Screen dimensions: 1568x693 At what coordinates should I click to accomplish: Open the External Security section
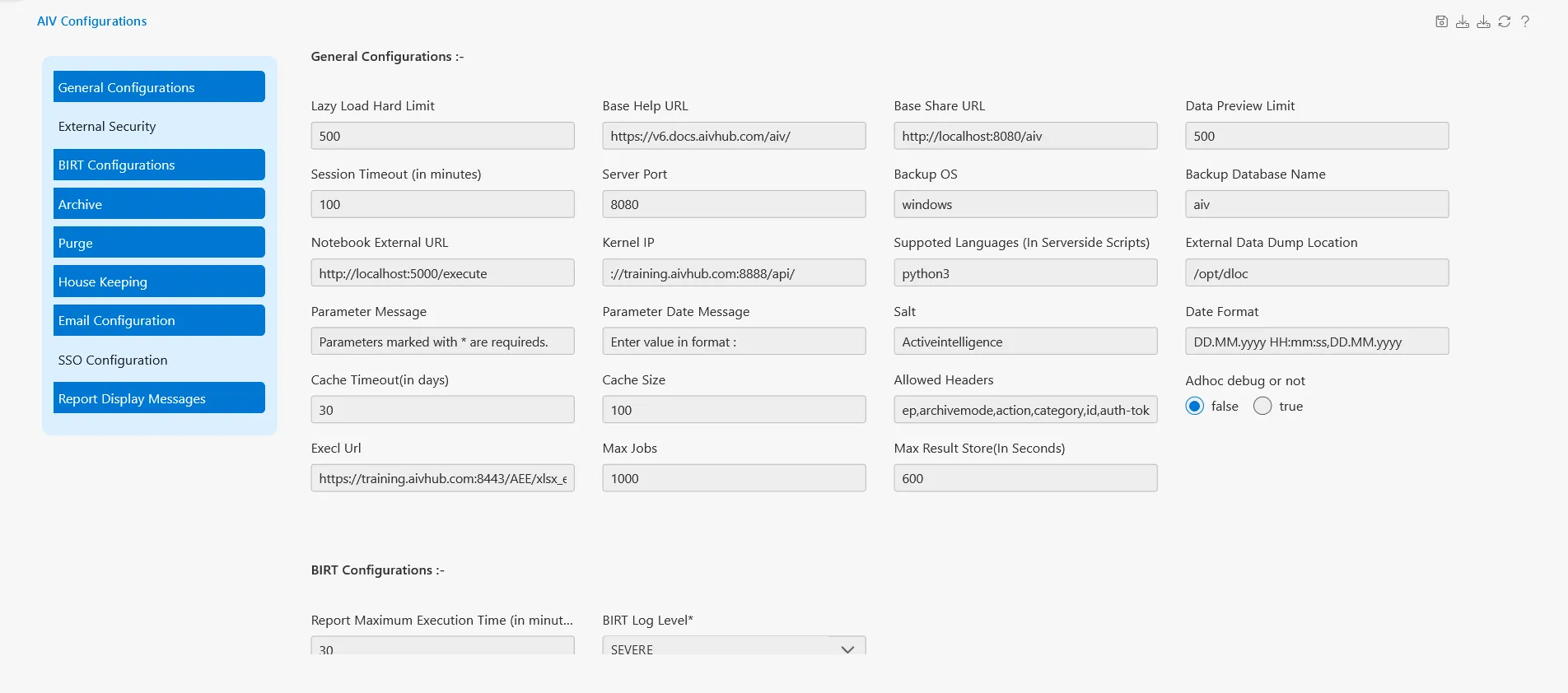click(x=159, y=126)
